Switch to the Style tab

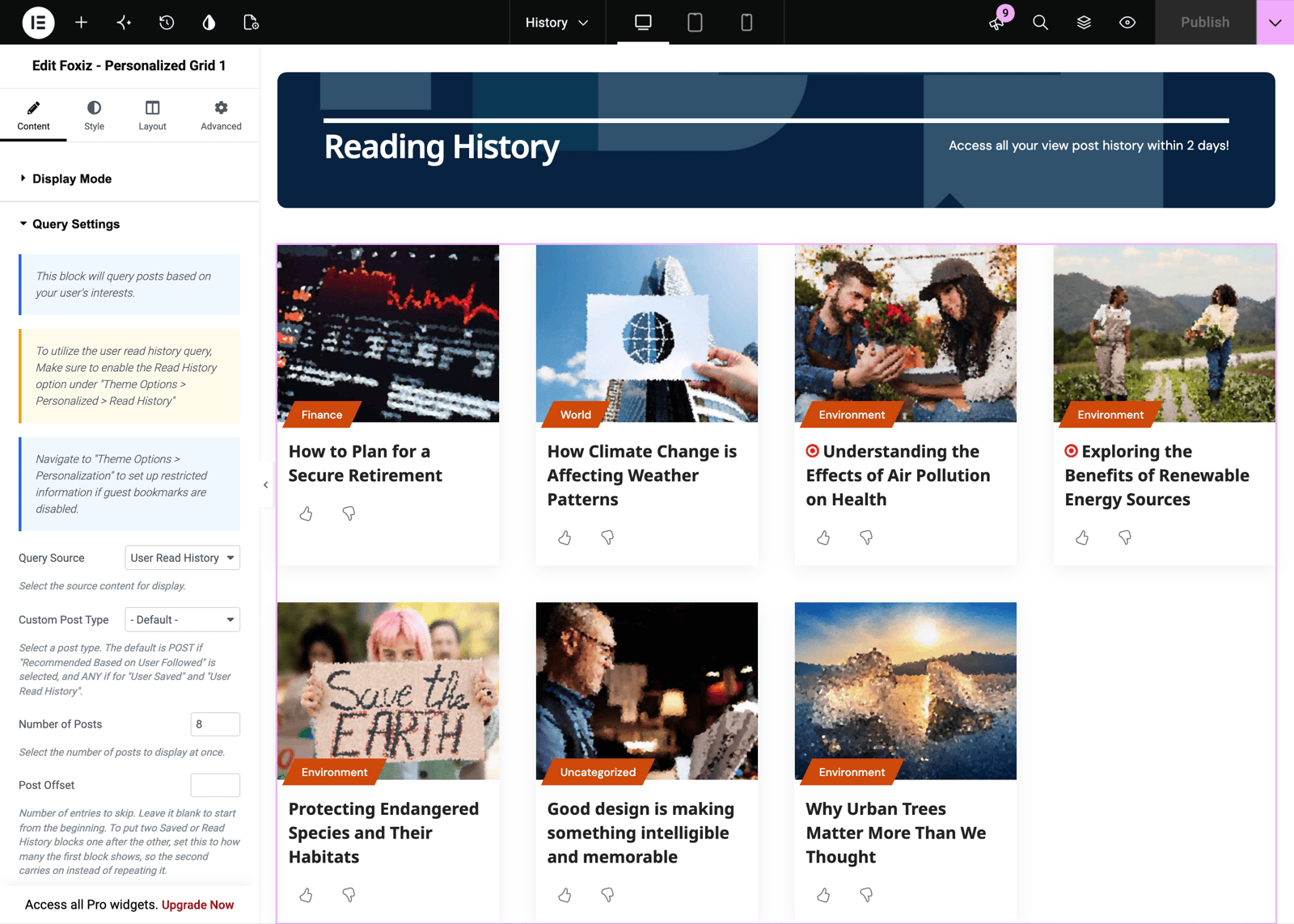point(94,116)
